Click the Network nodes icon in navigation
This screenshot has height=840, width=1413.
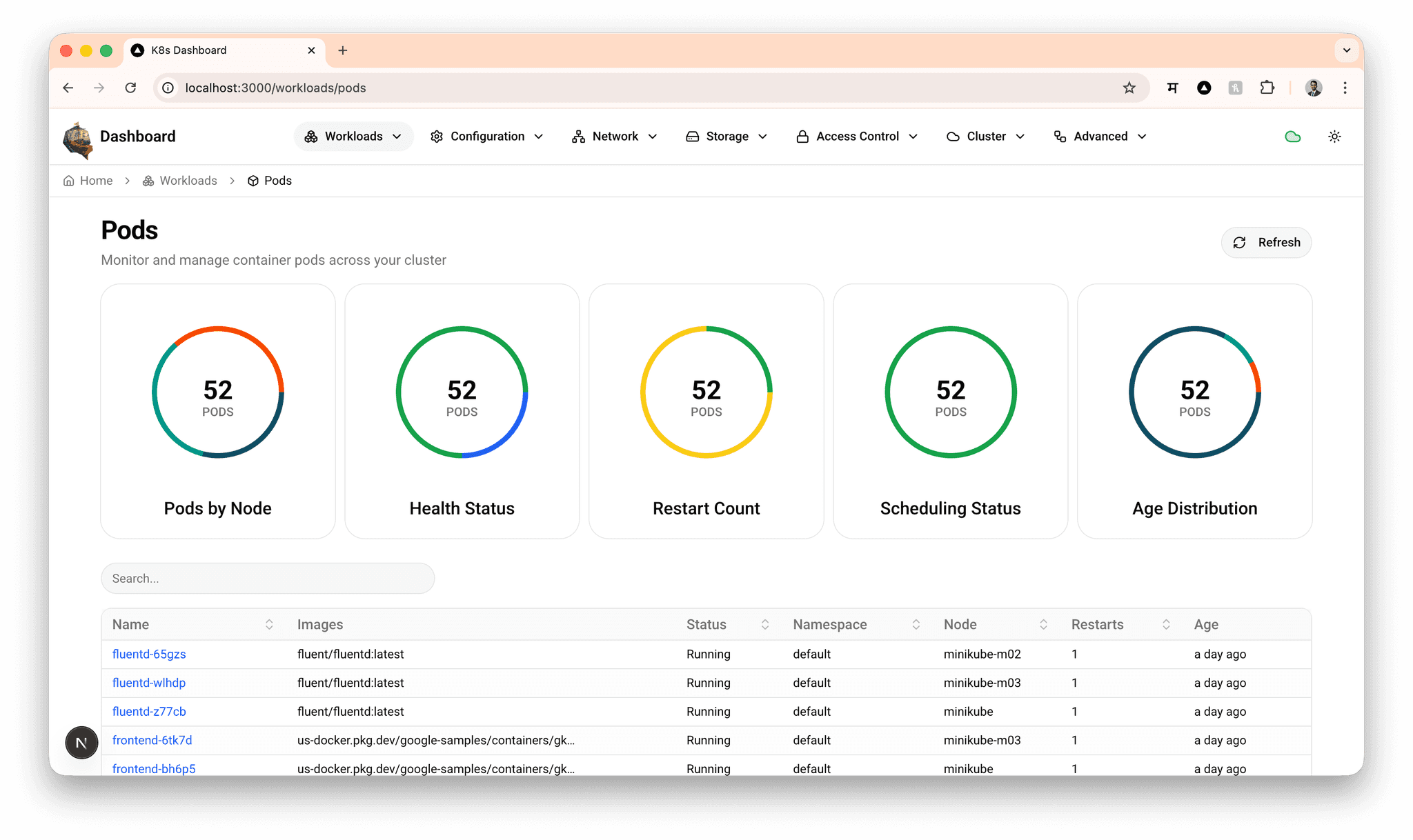578,137
